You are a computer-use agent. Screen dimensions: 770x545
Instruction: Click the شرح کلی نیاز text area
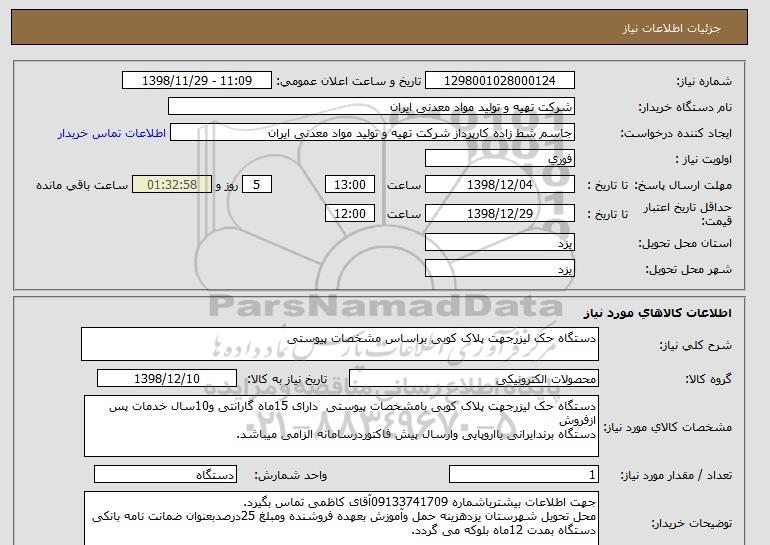[340, 344]
